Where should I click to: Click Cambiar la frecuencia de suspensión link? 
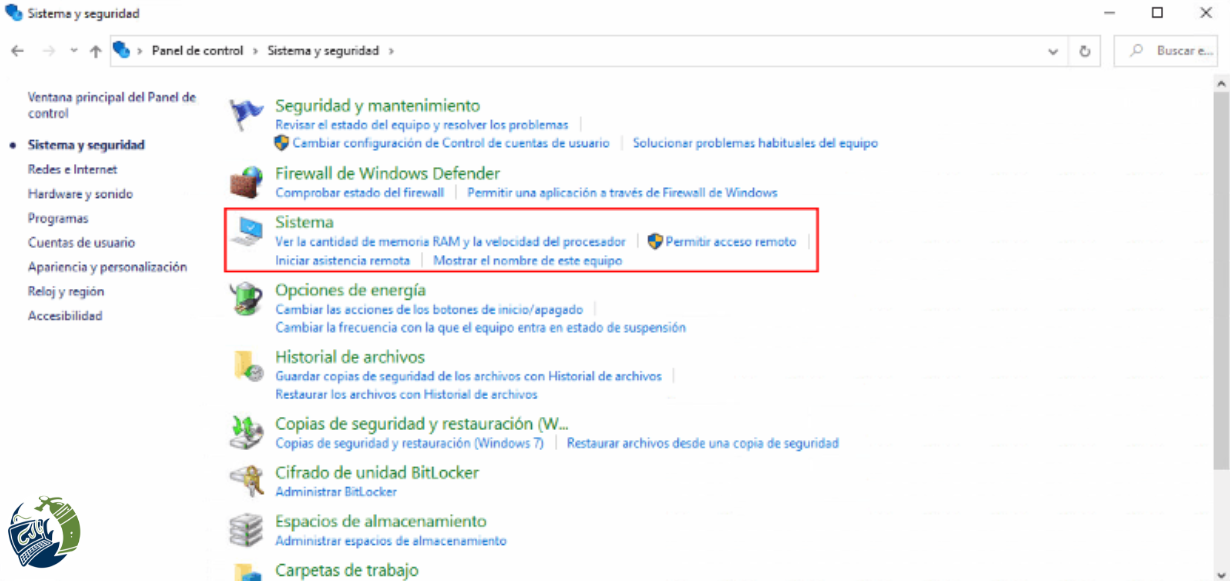480,327
